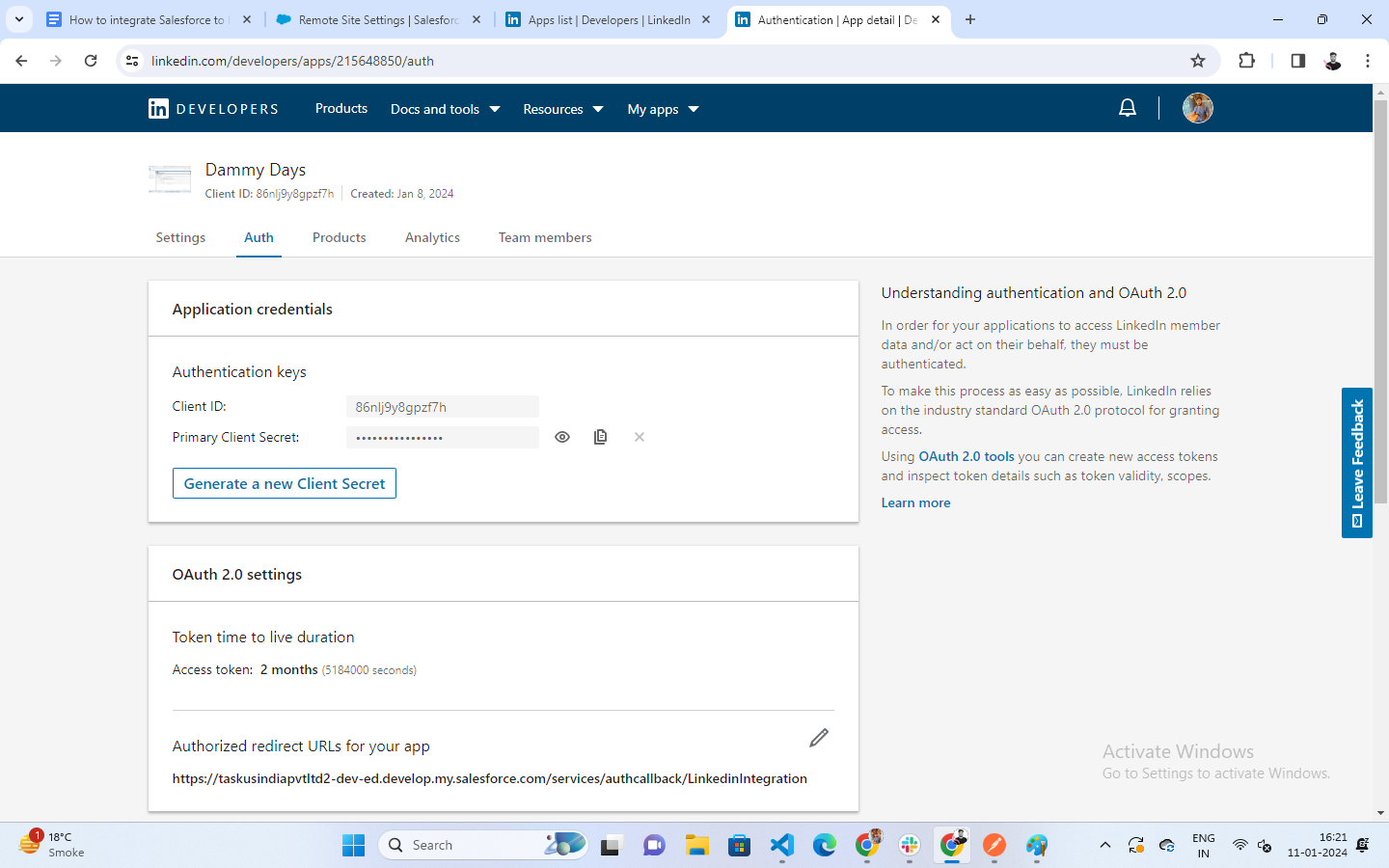Copy the Primary Client Secret to clipboard
This screenshot has height=868, width=1389.
pyautogui.click(x=600, y=437)
